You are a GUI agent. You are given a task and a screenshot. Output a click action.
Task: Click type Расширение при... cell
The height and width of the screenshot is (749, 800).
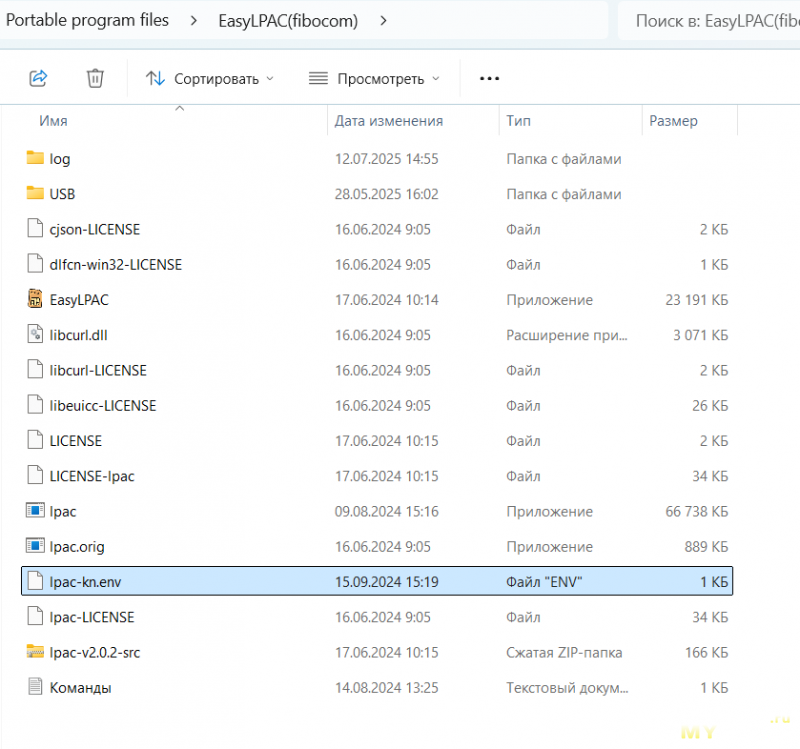(x=566, y=335)
